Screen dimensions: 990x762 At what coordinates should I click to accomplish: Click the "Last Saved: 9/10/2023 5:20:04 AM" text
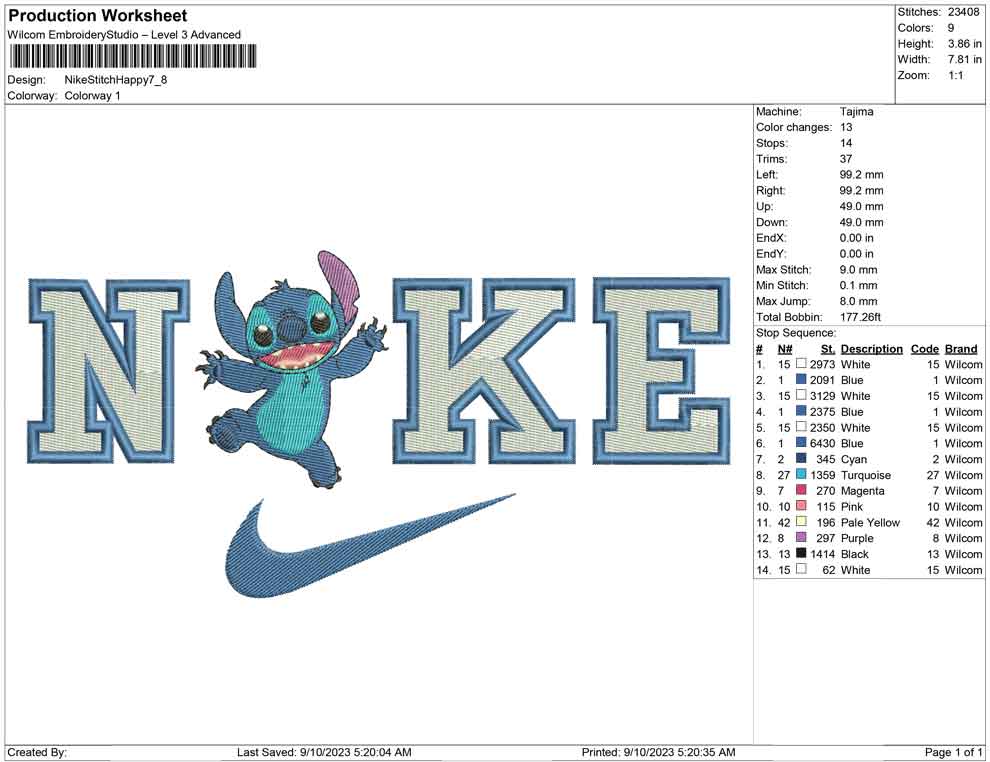[x=325, y=752]
